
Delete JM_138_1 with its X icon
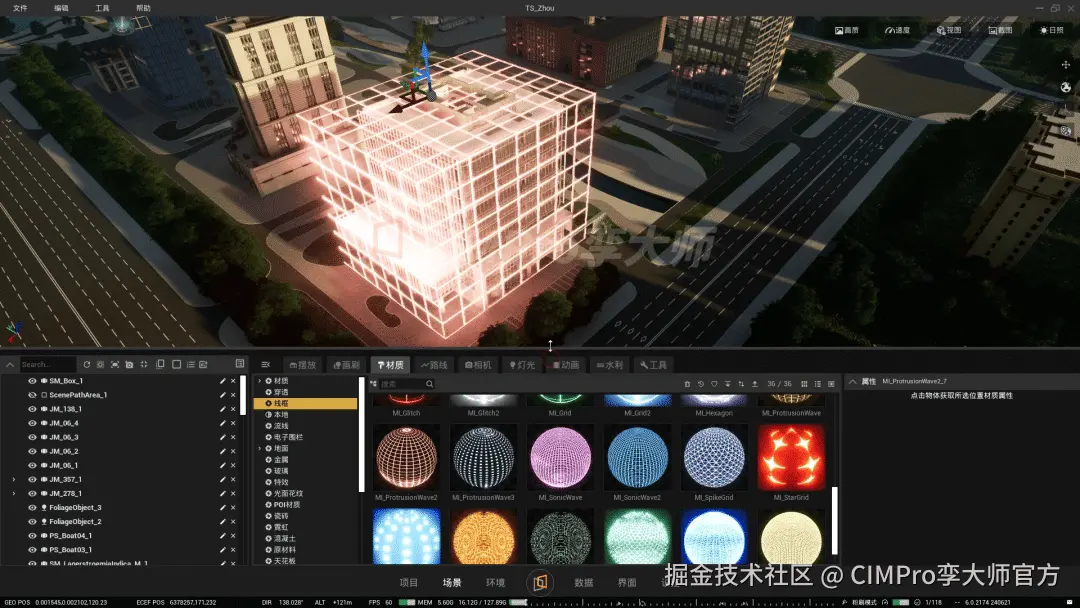[233, 409]
